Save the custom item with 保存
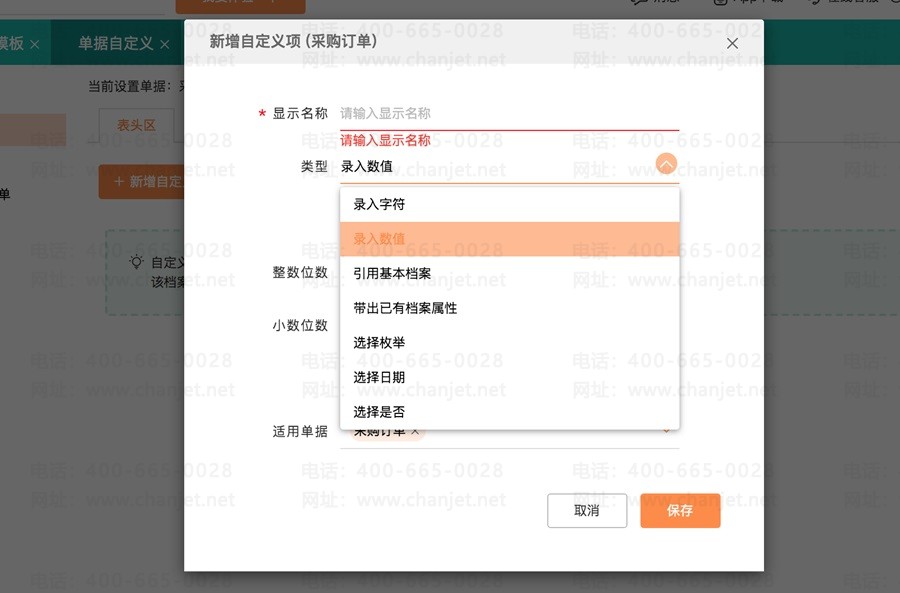This screenshot has width=900, height=593. (680, 510)
